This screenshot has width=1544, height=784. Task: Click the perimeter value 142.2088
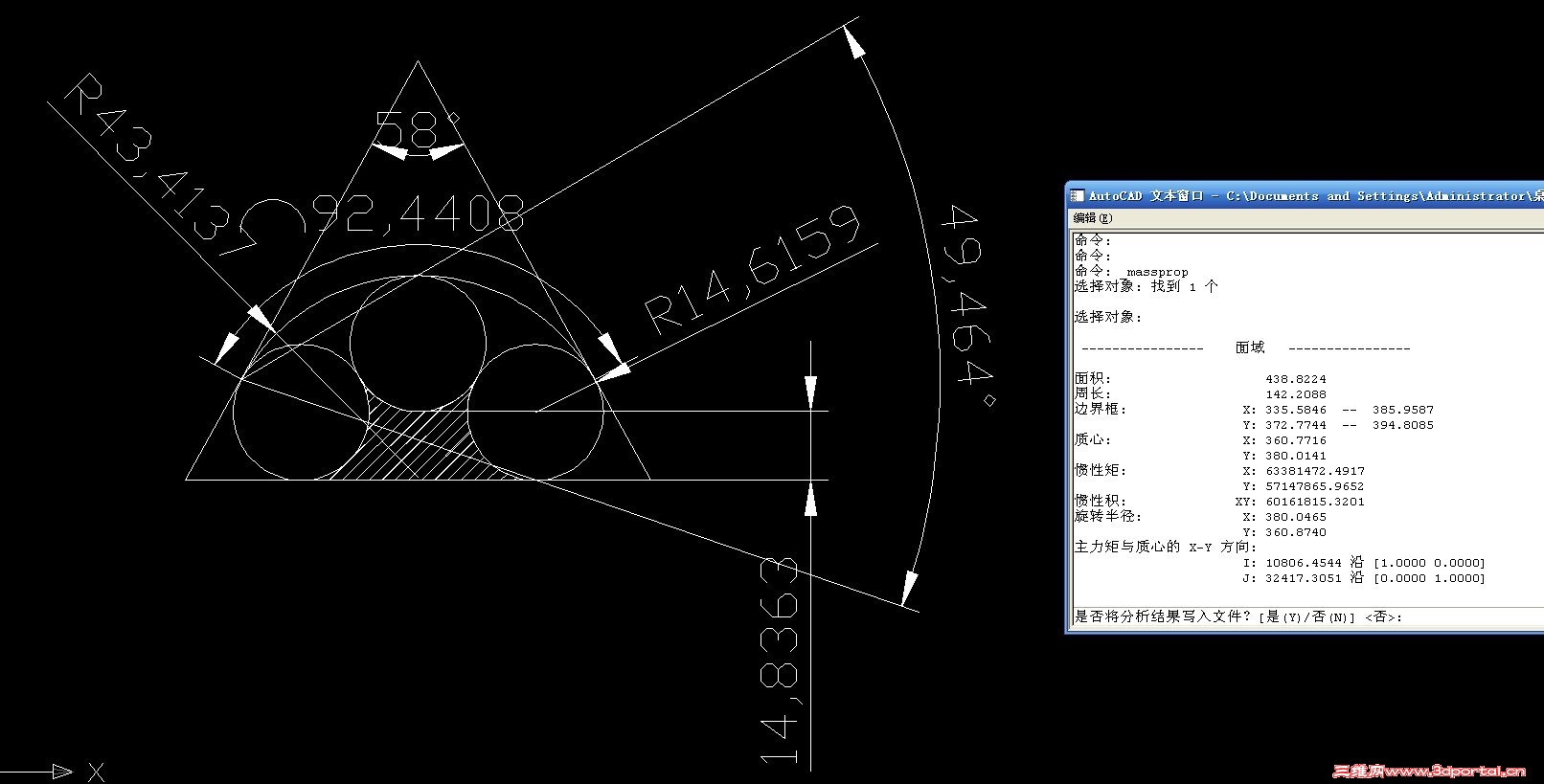coord(1296,394)
